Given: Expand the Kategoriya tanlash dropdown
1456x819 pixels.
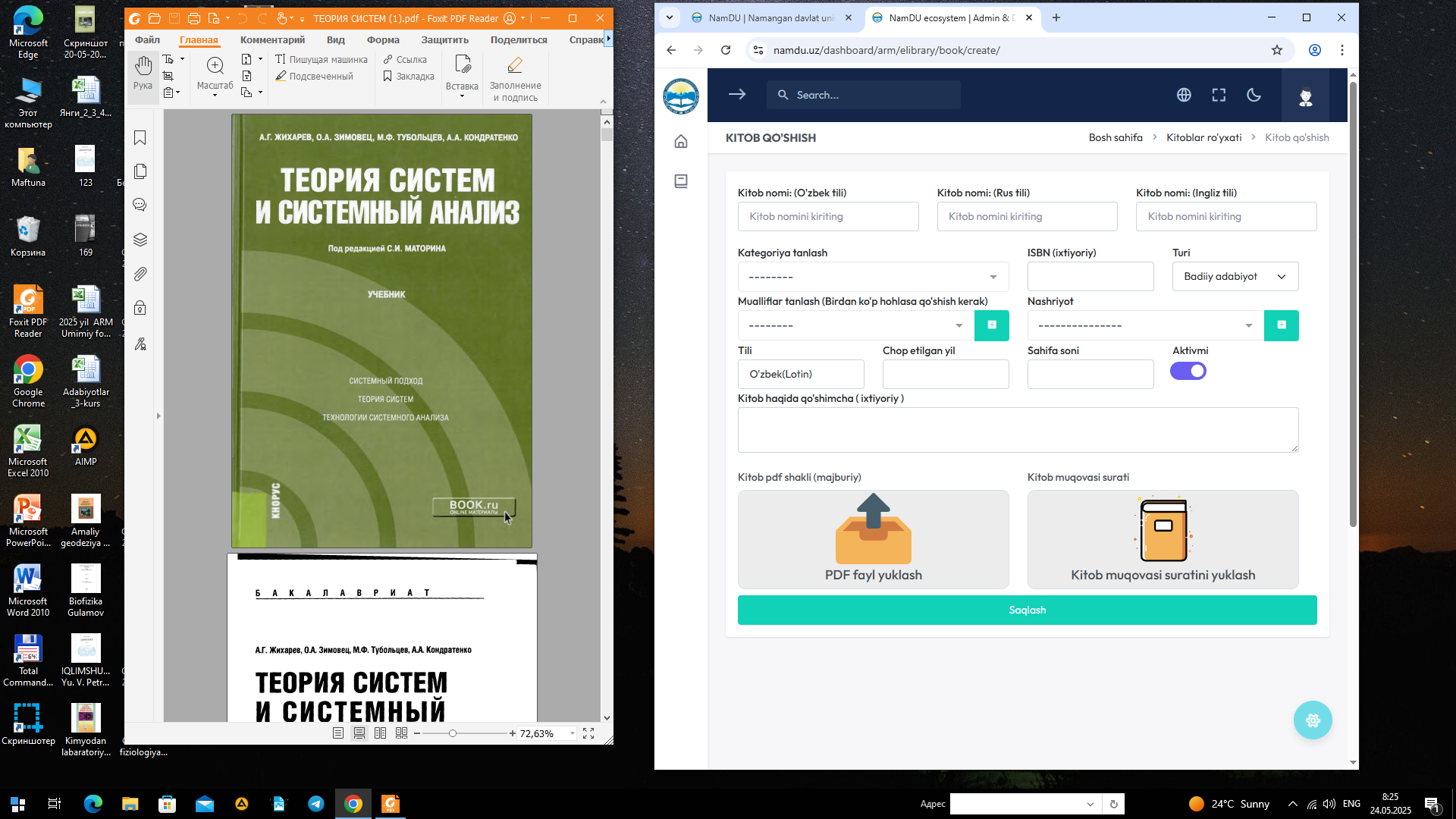Looking at the screenshot, I should coord(872,277).
